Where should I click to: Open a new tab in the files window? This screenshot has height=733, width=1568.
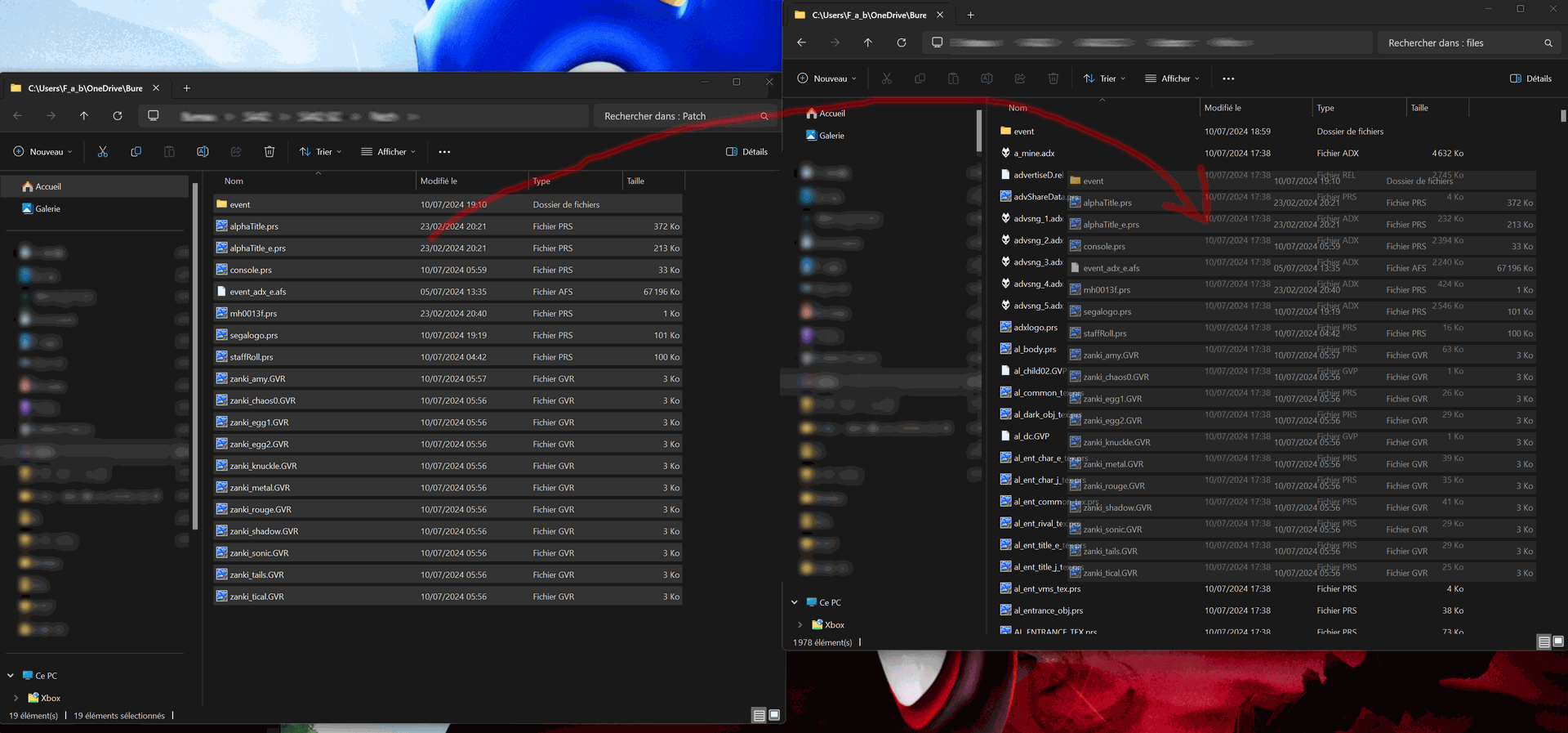(970, 15)
